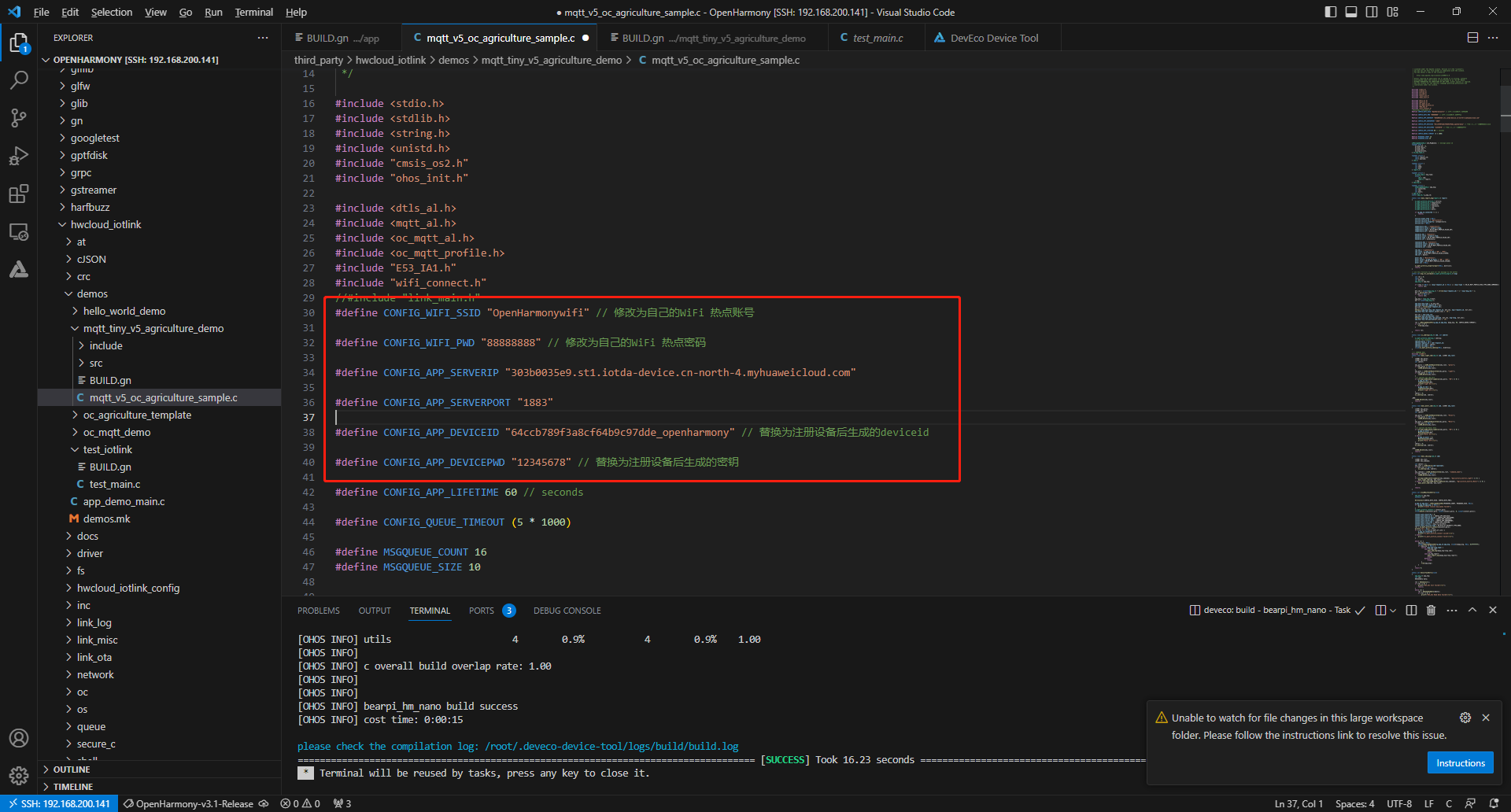Open the notification's gear settings
The height and width of the screenshot is (812, 1511).
[x=1465, y=718]
